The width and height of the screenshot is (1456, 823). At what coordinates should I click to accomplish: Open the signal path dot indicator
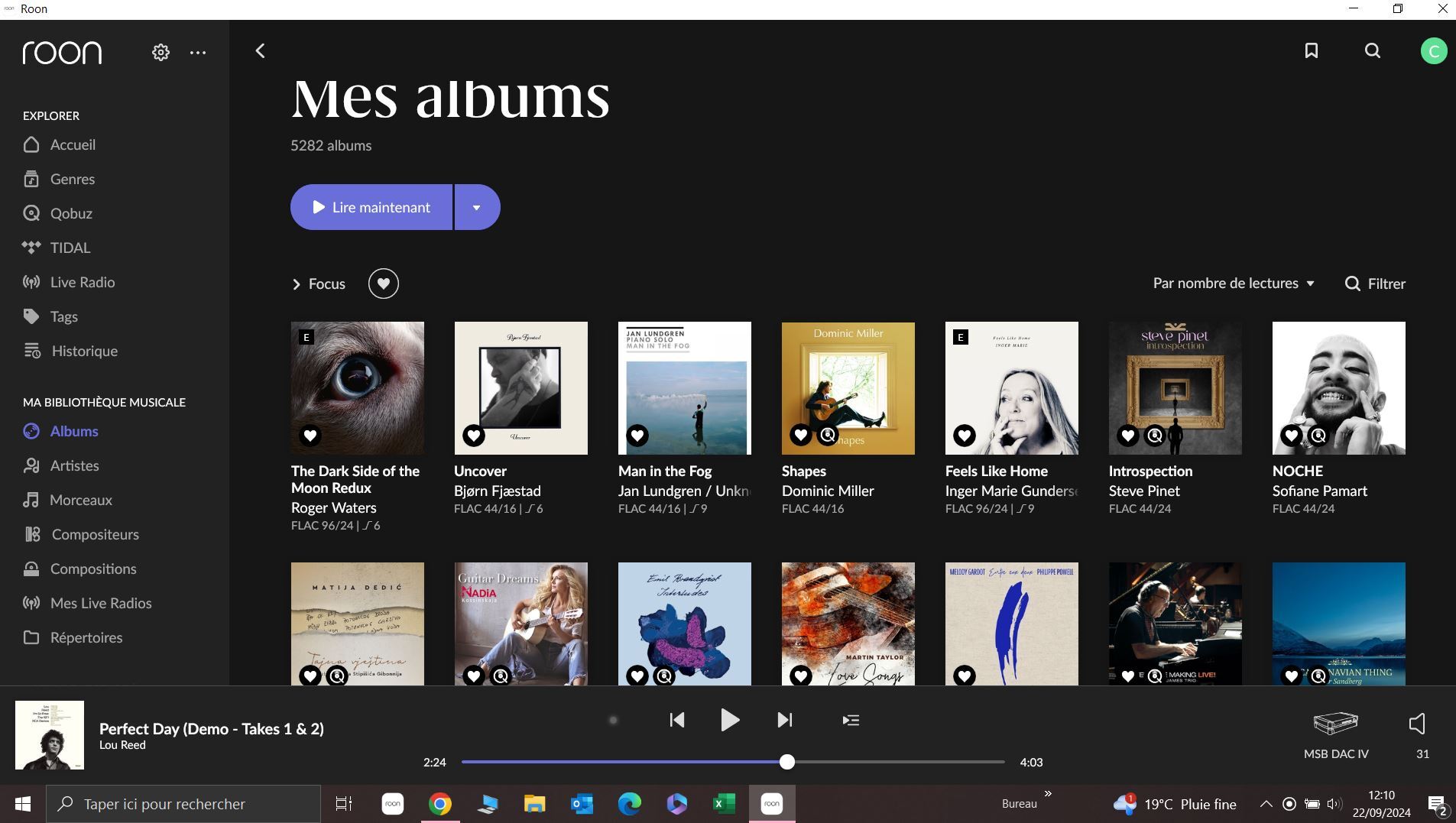[x=613, y=720]
